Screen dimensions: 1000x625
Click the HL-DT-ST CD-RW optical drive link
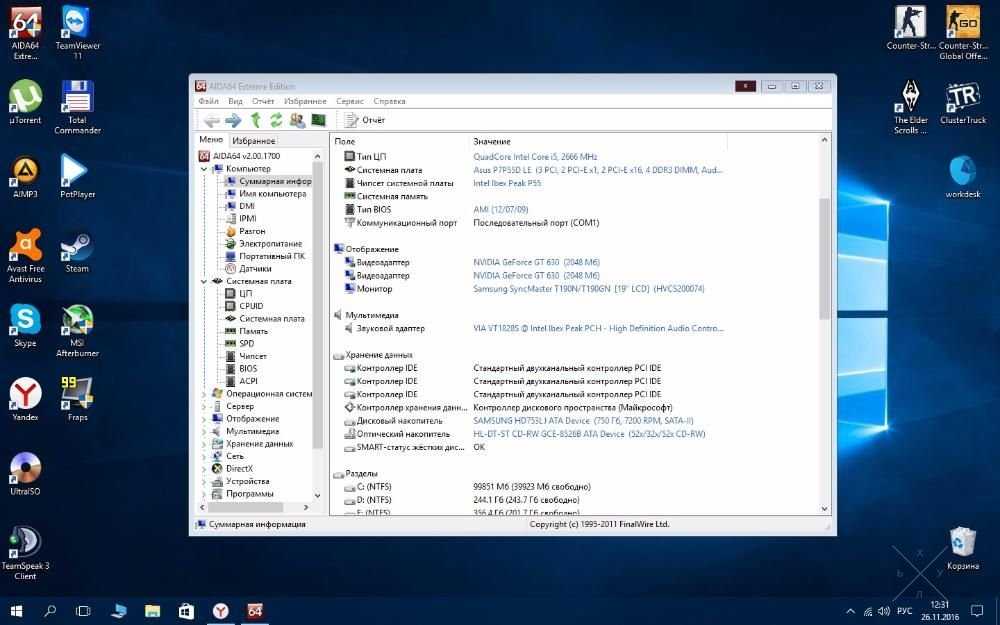589,434
